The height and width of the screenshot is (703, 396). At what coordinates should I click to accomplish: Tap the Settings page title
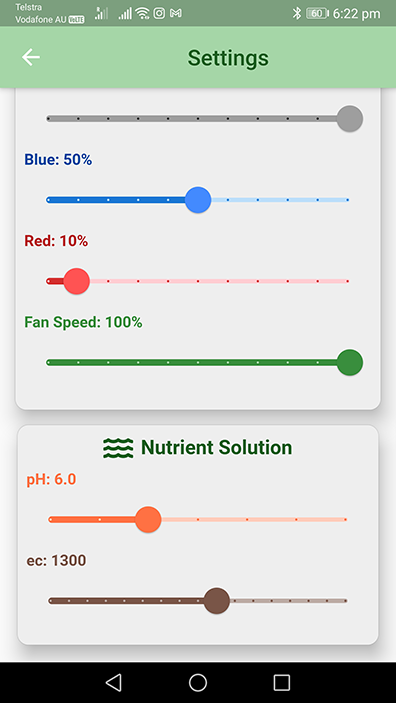point(228,58)
